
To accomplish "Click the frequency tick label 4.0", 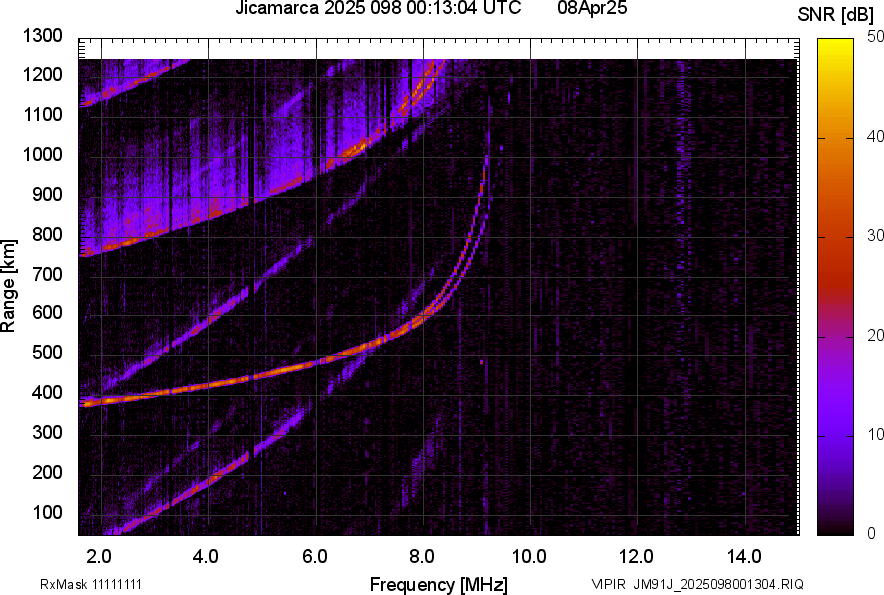I will pos(205,557).
